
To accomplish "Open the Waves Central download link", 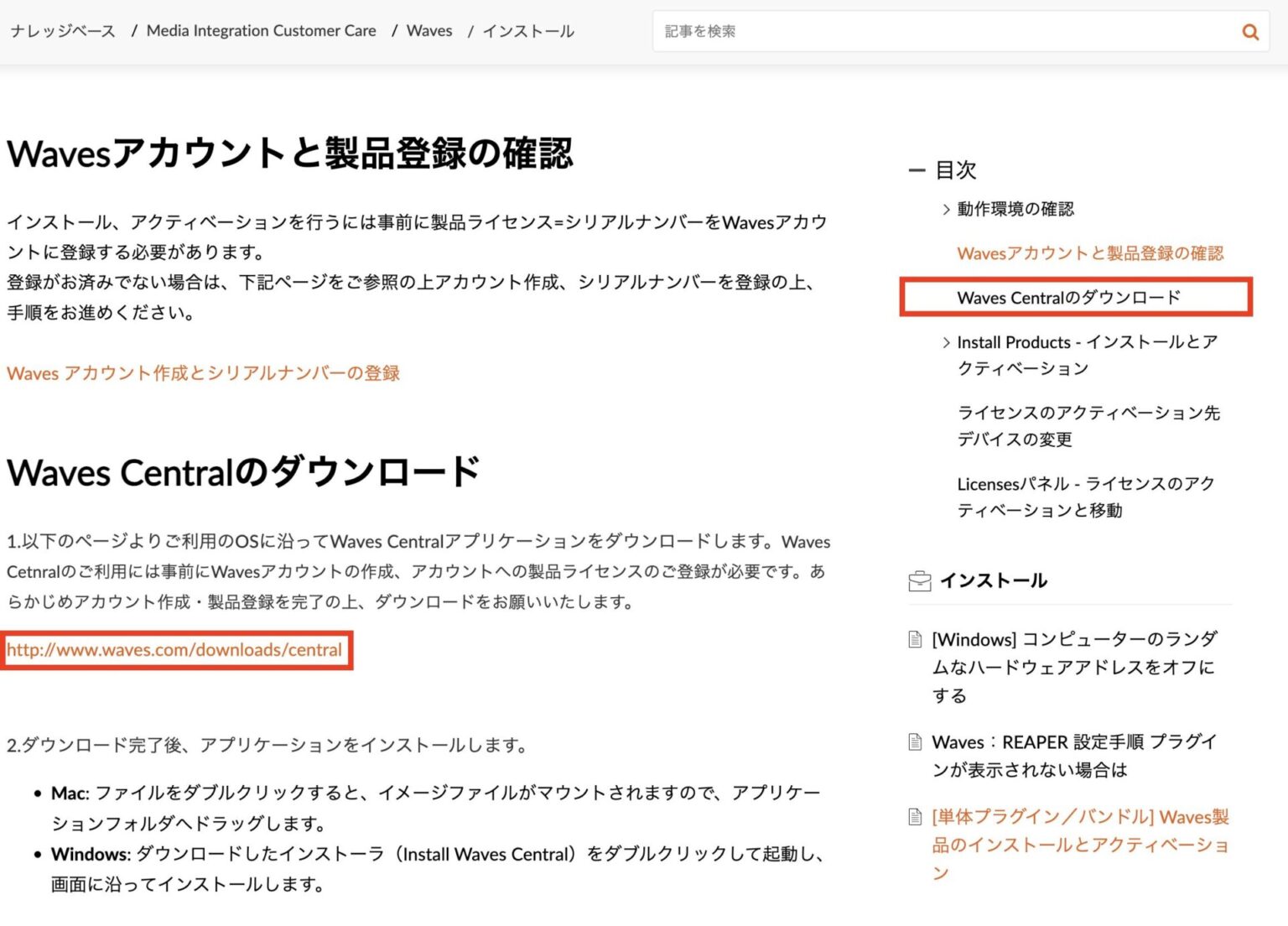I will click(174, 649).
